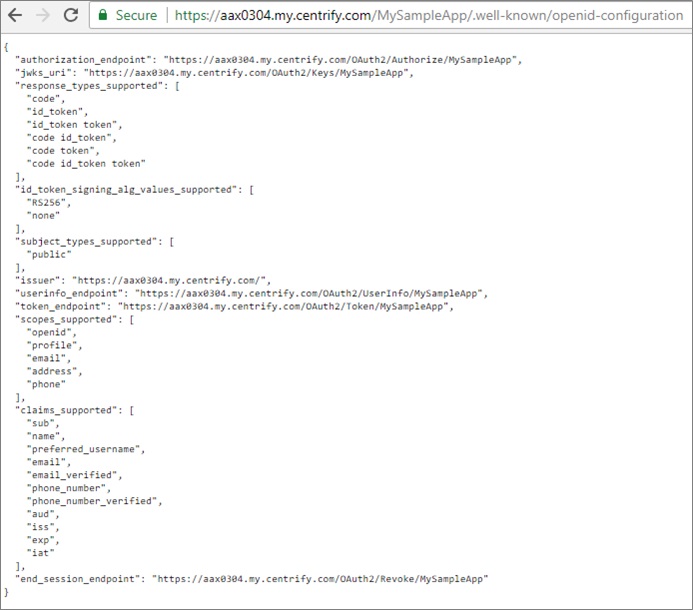Click the "response_types_supported" key
The image size is (693, 610).
point(92,86)
